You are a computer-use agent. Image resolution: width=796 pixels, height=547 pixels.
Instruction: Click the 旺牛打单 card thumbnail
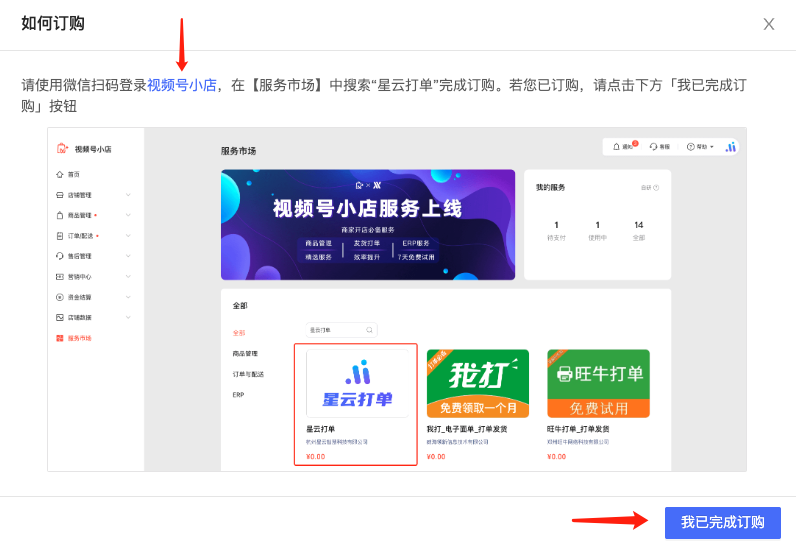[x=598, y=383]
